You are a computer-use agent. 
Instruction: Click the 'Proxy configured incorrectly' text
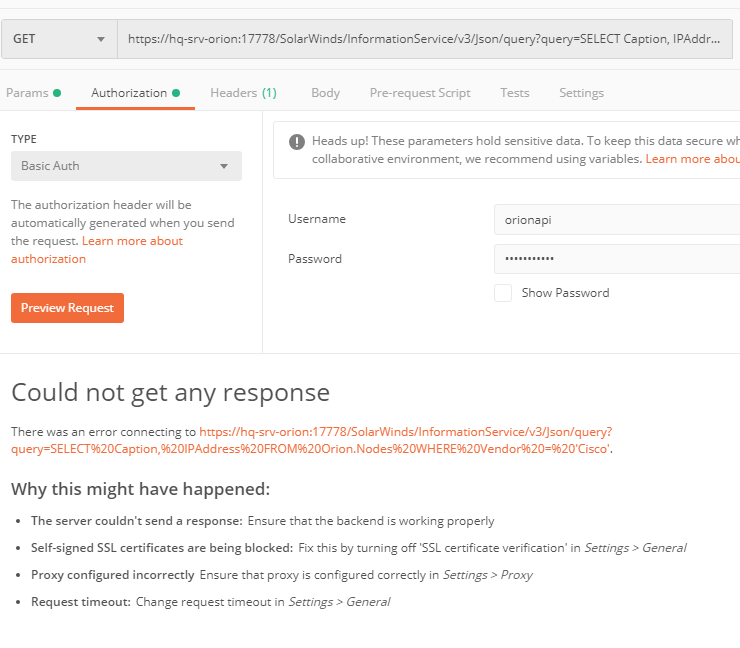pos(113,575)
